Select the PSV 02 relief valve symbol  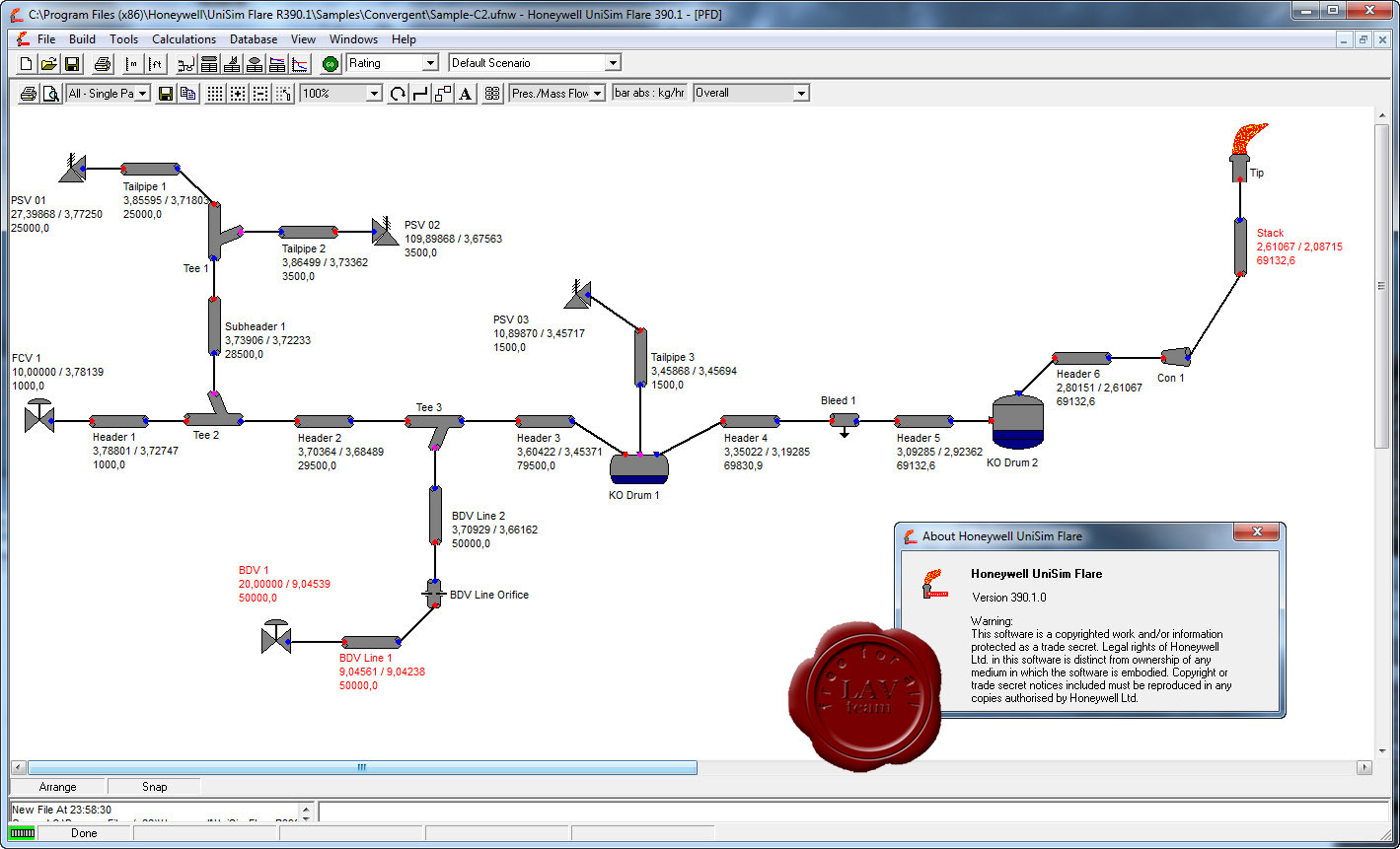tap(385, 231)
